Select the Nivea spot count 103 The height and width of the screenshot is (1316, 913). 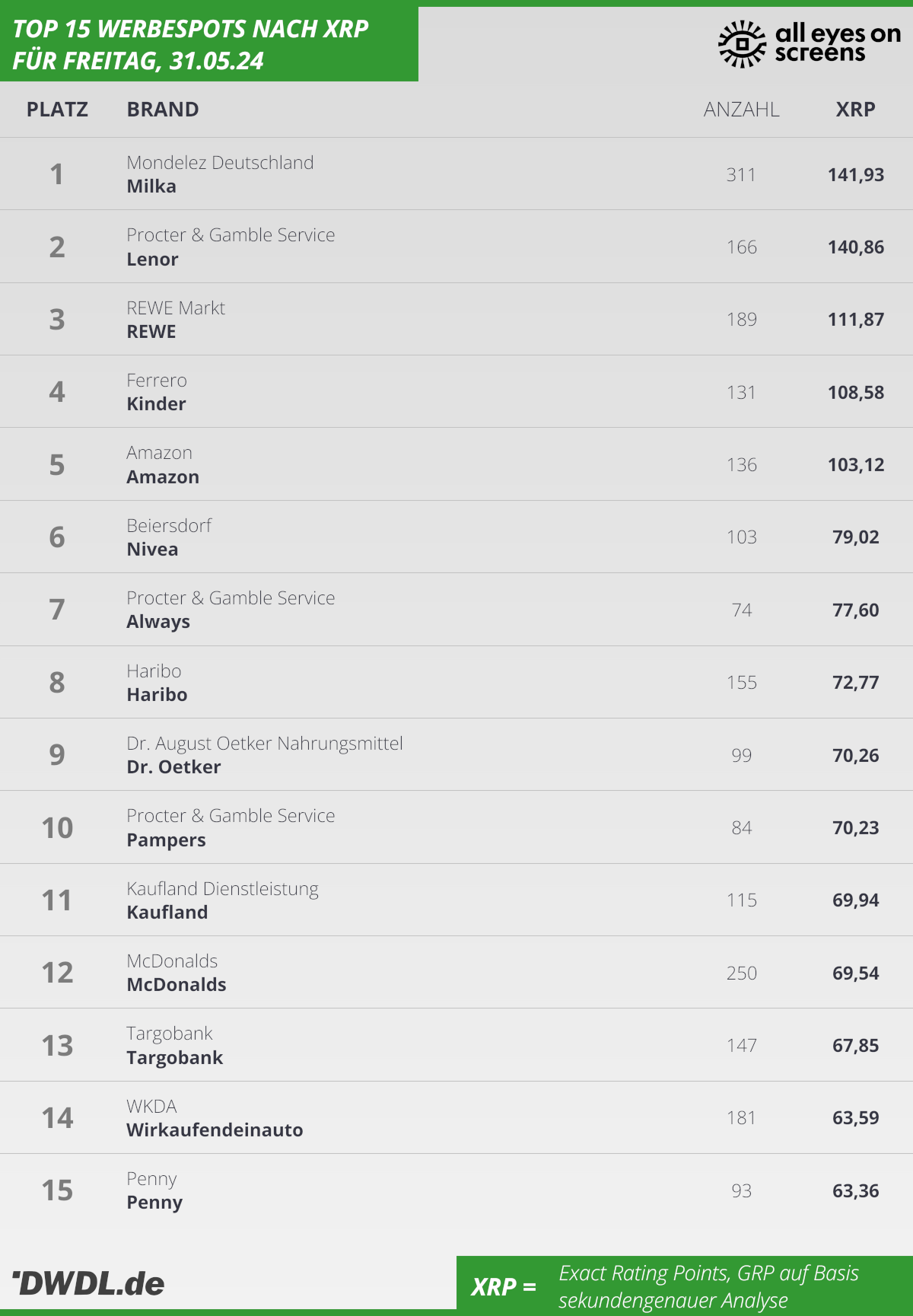tap(742, 537)
